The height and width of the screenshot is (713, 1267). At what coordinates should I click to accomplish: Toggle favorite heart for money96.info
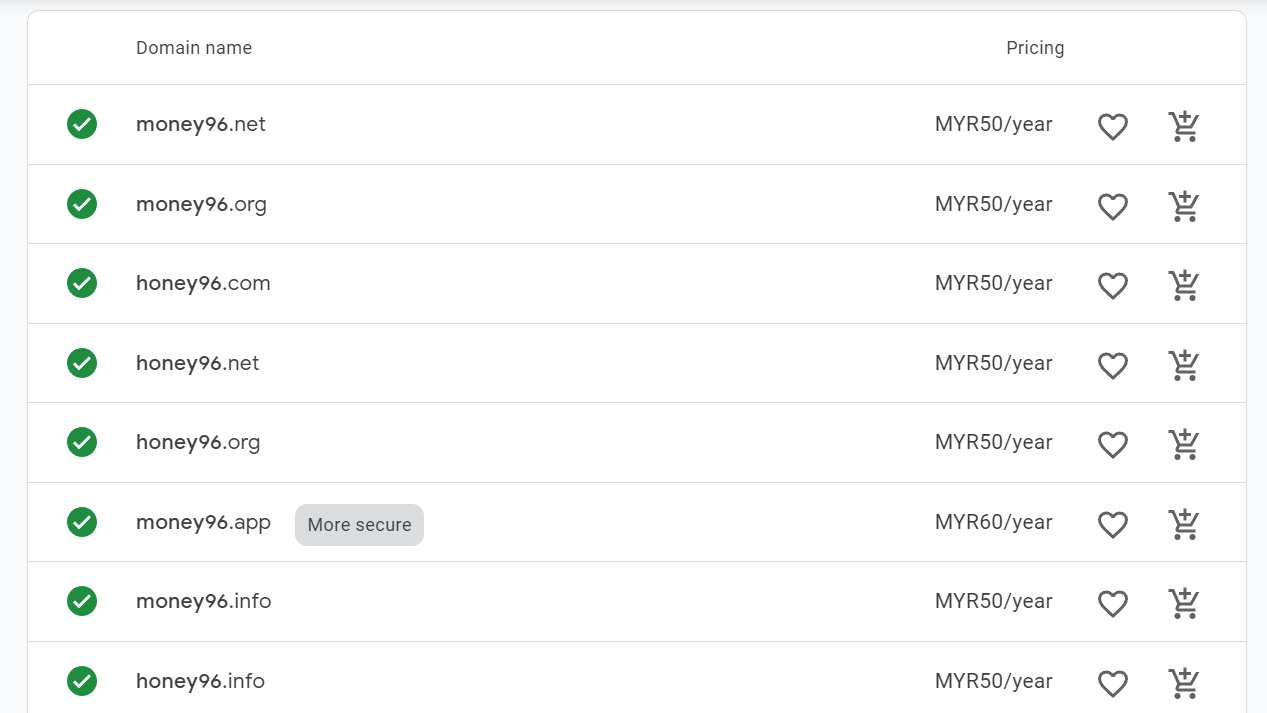tap(1113, 603)
